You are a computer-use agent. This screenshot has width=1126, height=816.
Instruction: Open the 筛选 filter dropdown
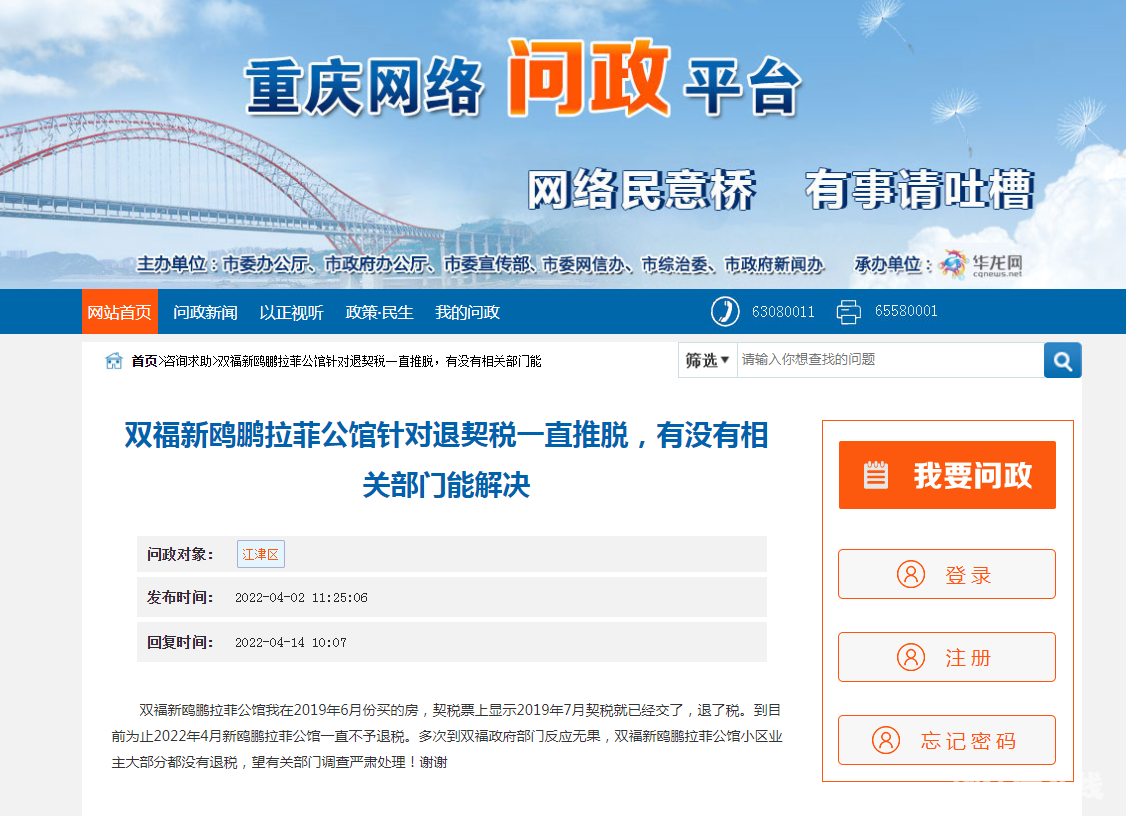[x=707, y=360]
